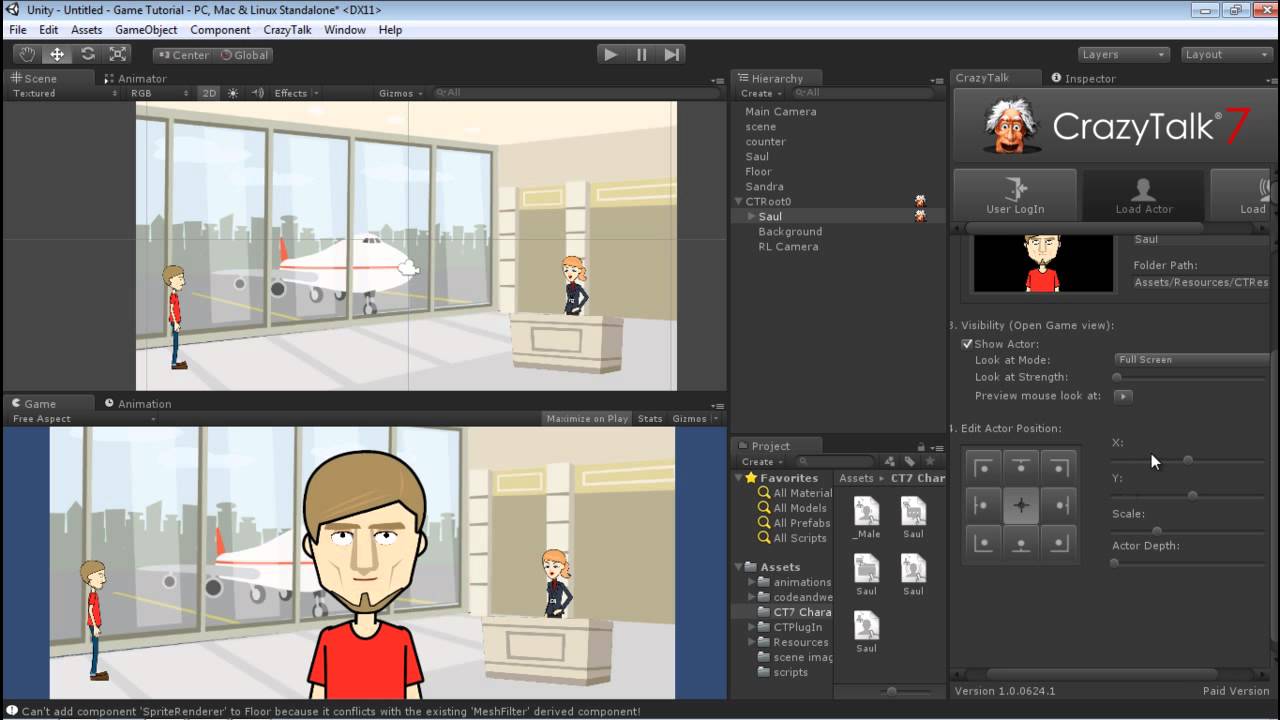Image resolution: width=1280 pixels, height=720 pixels.
Task: Select the Rotate tool in the toolbar
Action: point(88,55)
